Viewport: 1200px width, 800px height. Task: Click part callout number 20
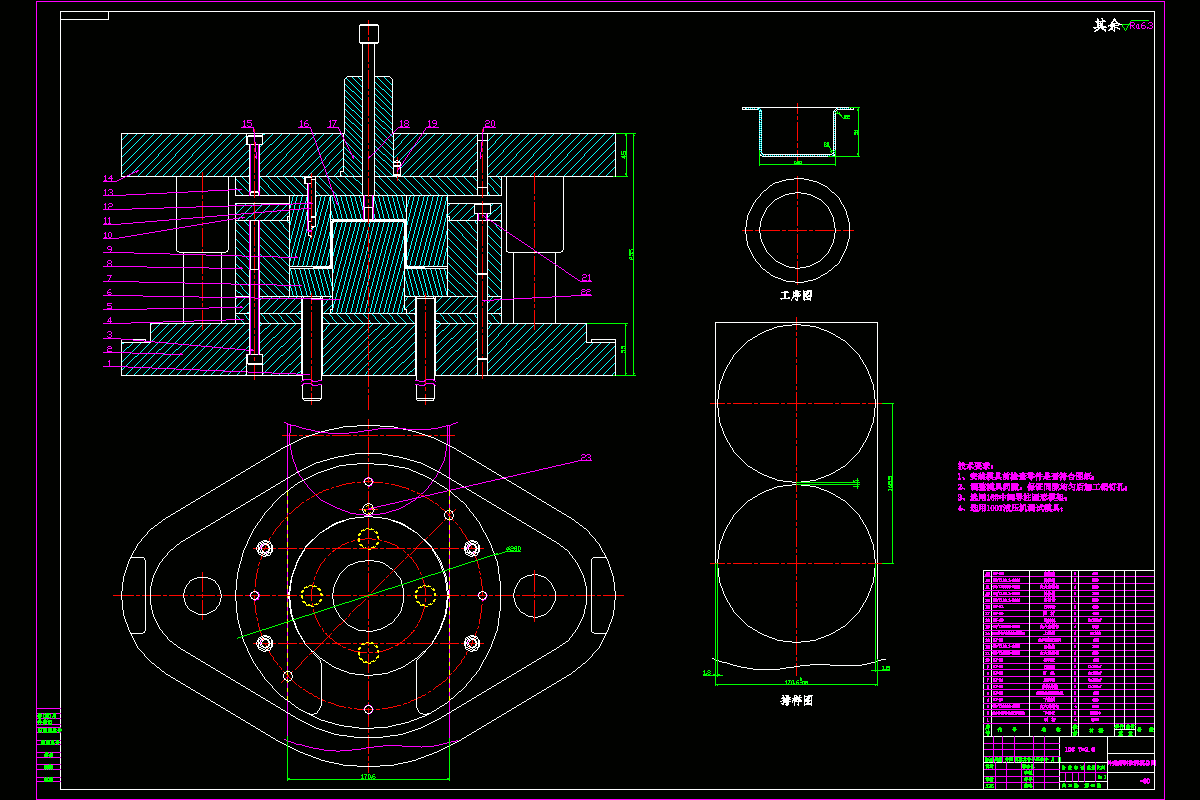pyautogui.click(x=489, y=124)
